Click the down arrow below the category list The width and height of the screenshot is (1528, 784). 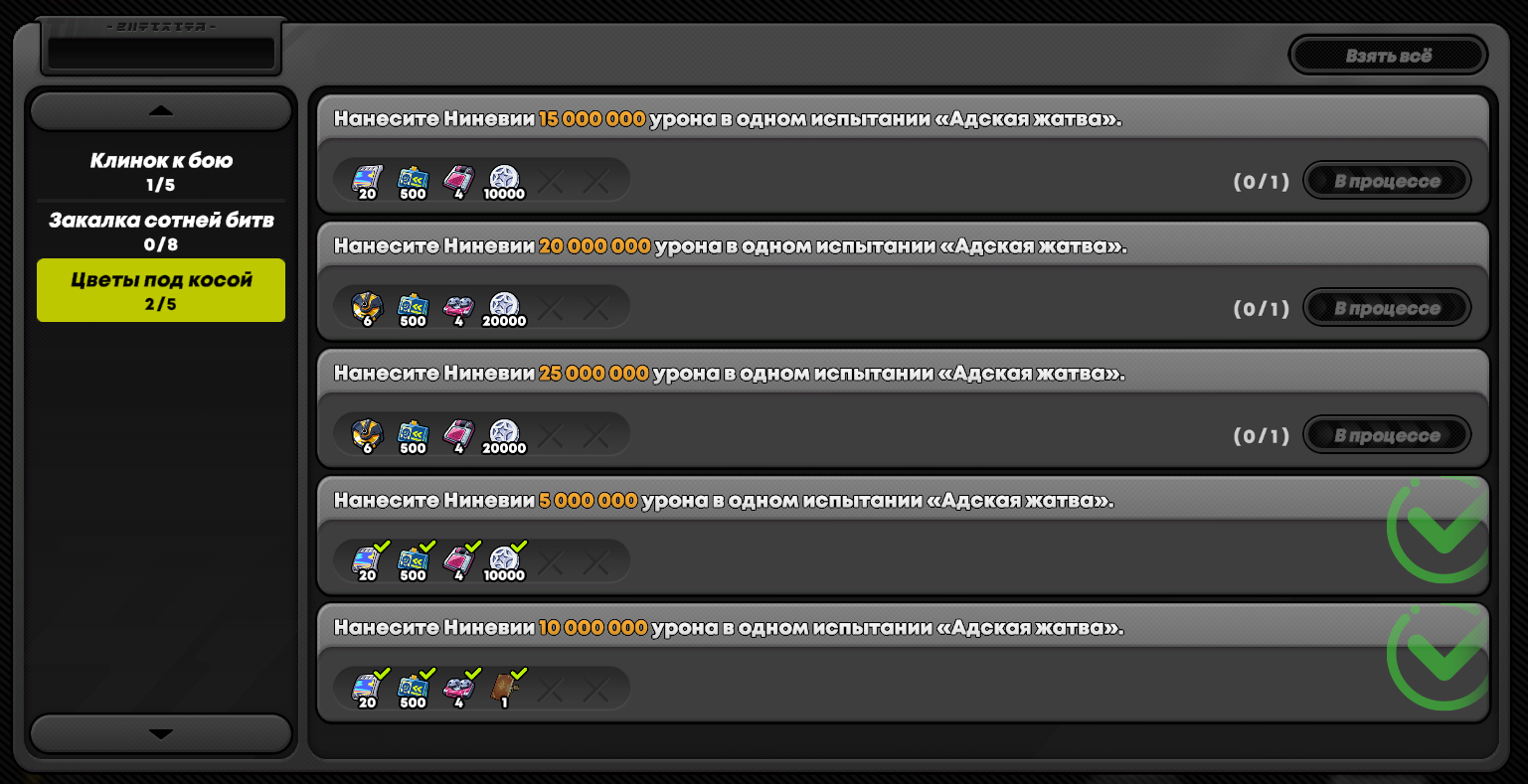tap(161, 734)
